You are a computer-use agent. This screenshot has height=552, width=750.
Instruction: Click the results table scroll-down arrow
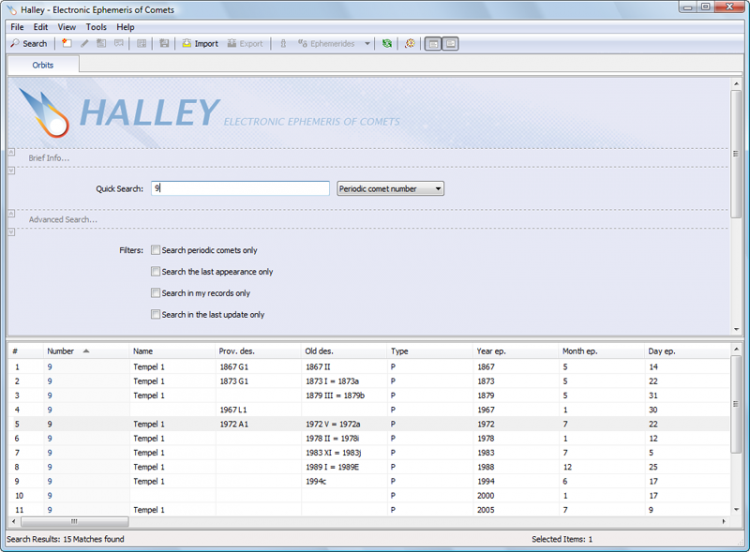coord(736,510)
